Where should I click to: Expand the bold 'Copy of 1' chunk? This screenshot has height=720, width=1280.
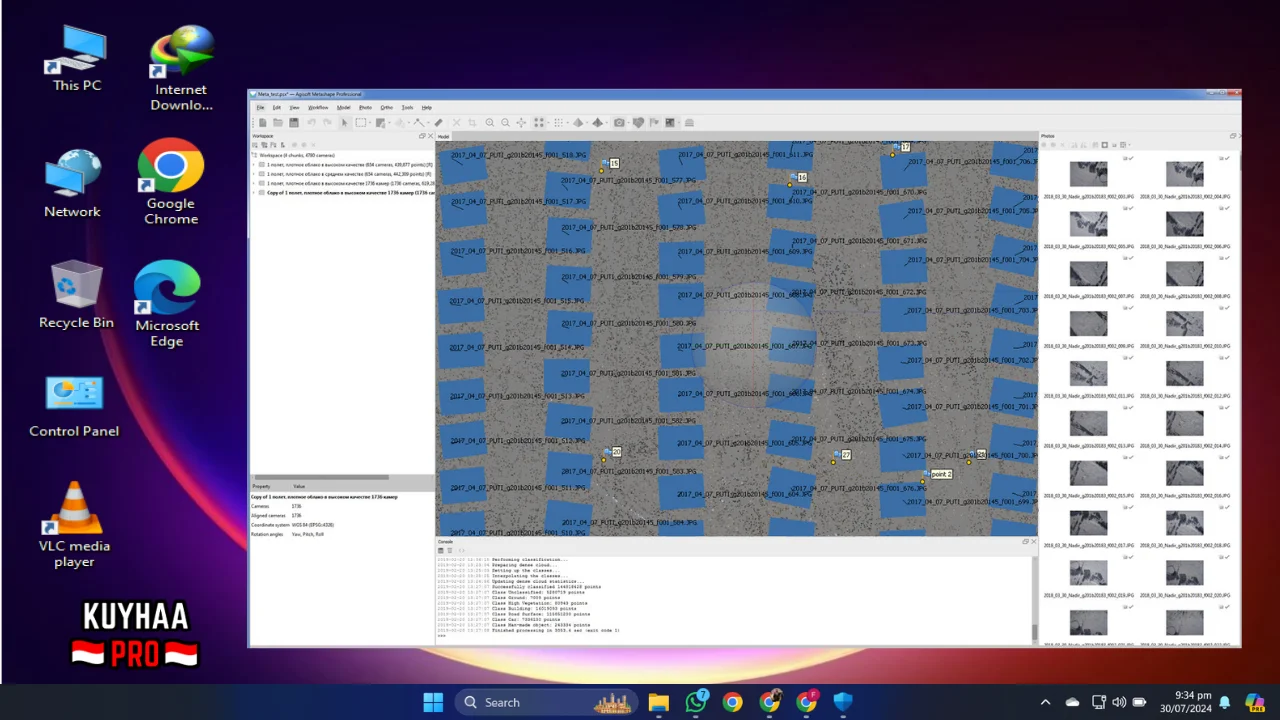tap(254, 192)
